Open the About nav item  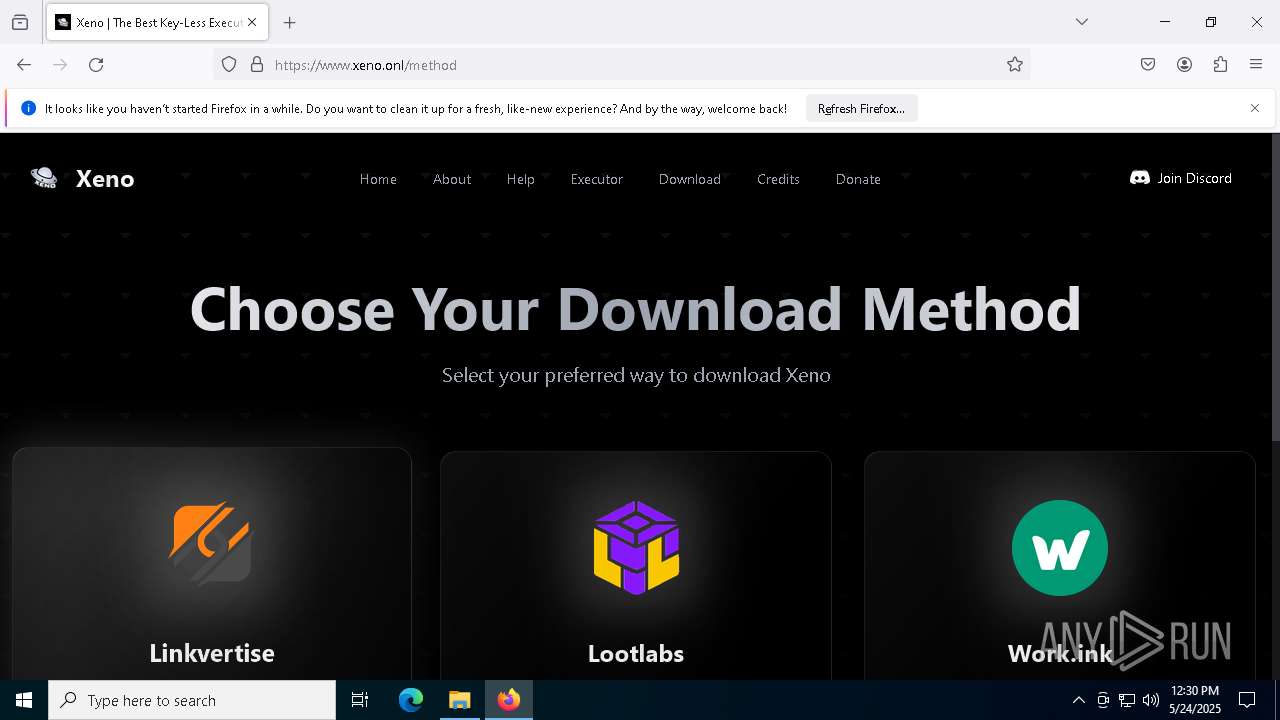pyautogui.click(x=452, y=179)
